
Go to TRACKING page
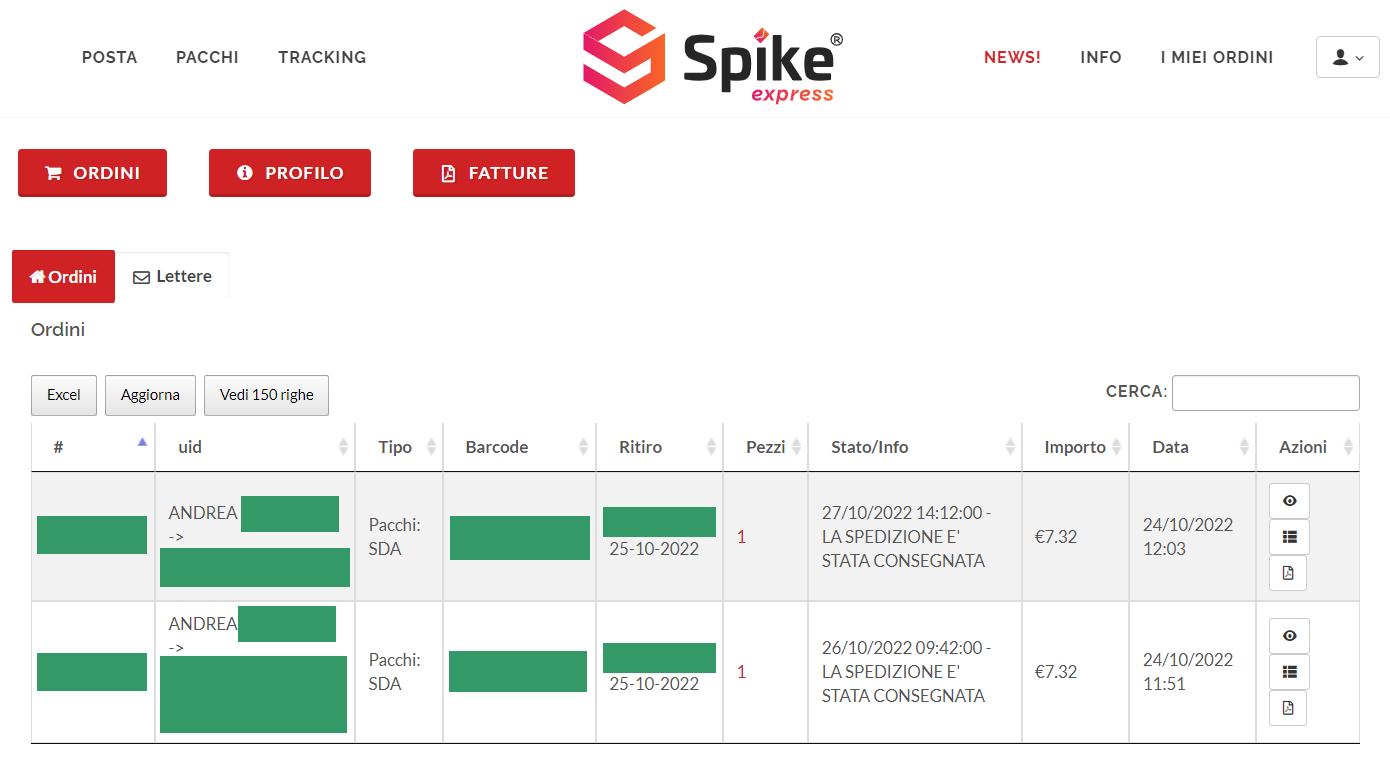pos(322,57)
